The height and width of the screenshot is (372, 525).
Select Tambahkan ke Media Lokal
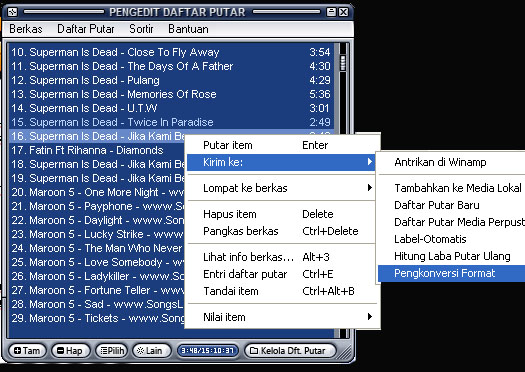[451, 188]
